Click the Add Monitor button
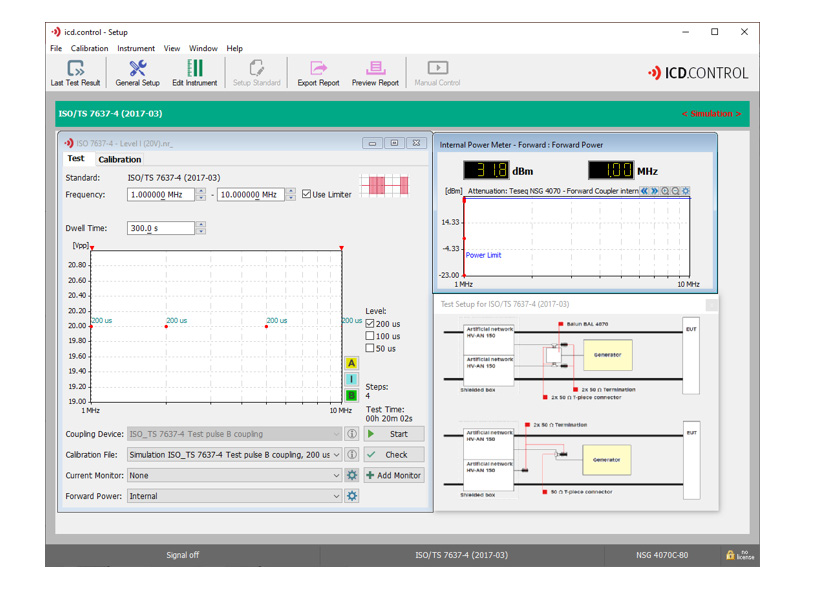The image size is (814, 597). point(394,476)
